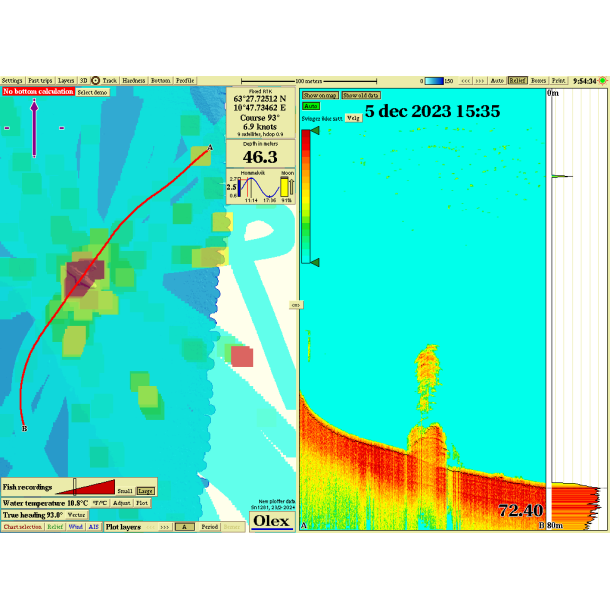This screenshot has height=610, width=610.
Task: Click the red fish marker square on the chart
Action: (242, 356)
